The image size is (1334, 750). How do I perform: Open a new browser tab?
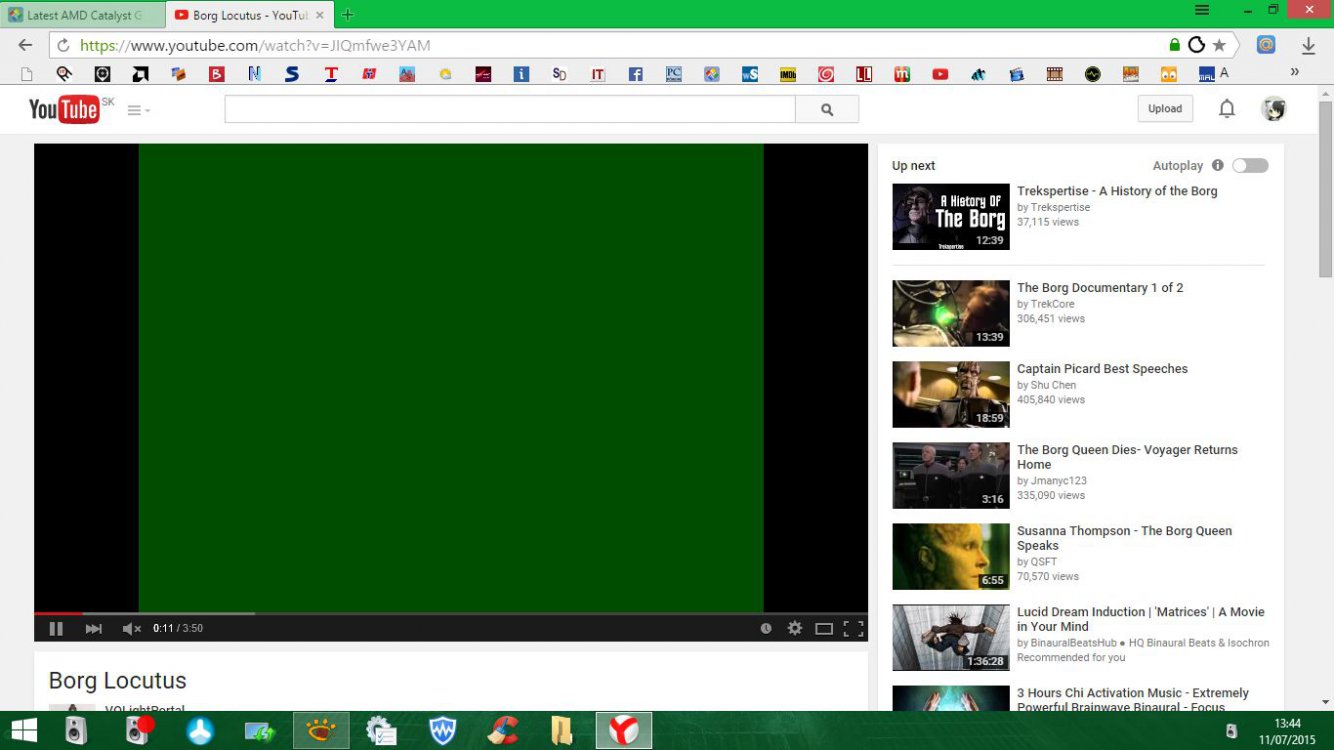pos(348,15)
